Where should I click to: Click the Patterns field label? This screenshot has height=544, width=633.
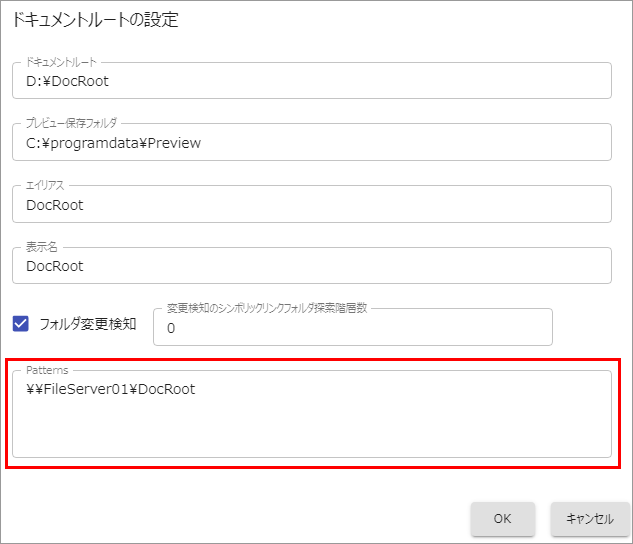47,370
